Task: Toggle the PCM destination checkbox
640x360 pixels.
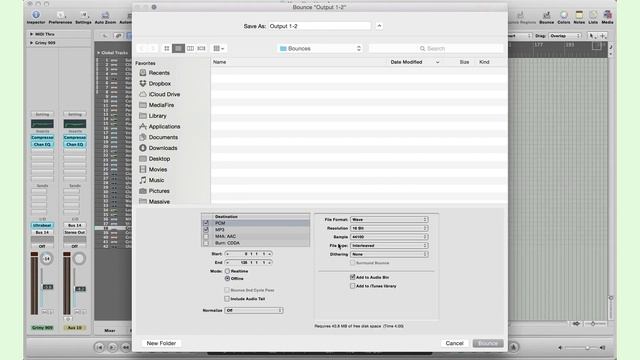Action: pos(206,223)
